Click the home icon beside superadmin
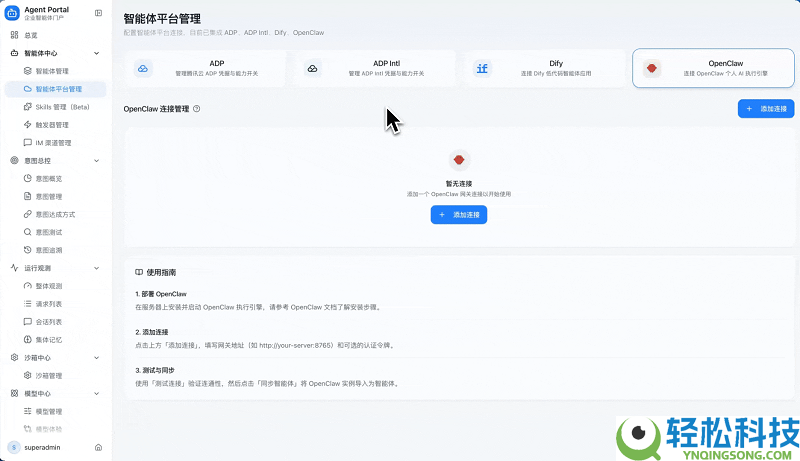This screenshot has width=800, height=461. 98,447
